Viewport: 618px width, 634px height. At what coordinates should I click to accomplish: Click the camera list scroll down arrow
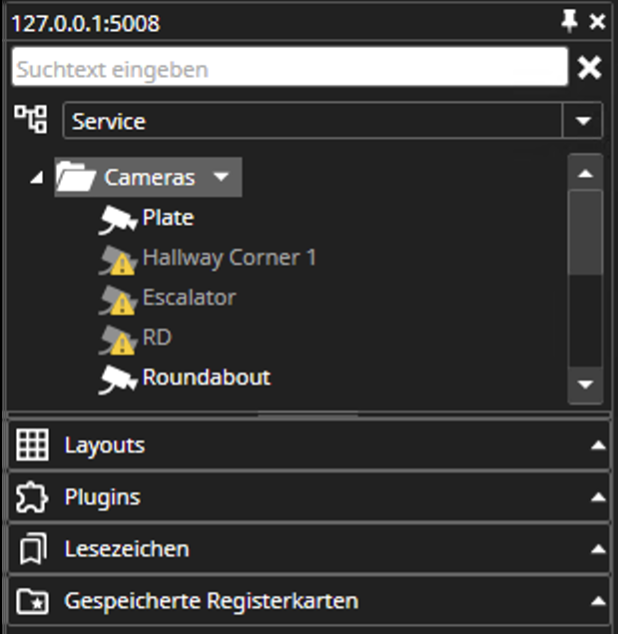coord(585,384)
